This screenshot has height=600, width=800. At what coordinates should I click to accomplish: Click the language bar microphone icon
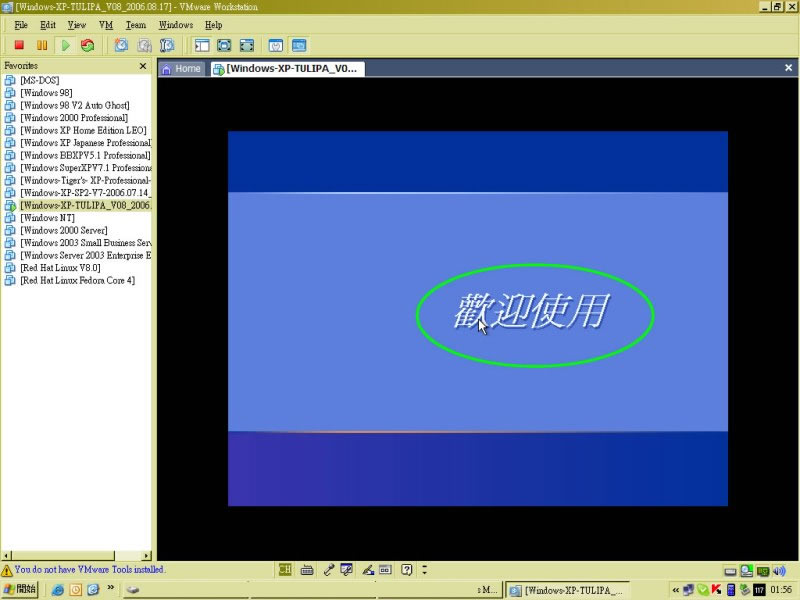pyautogui.click(x=328, y=570)
